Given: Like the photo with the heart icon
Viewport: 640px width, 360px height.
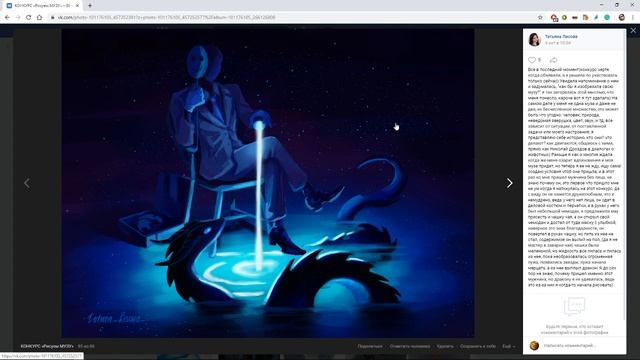Looking at the screenshot, I should [x=532, y=60].
